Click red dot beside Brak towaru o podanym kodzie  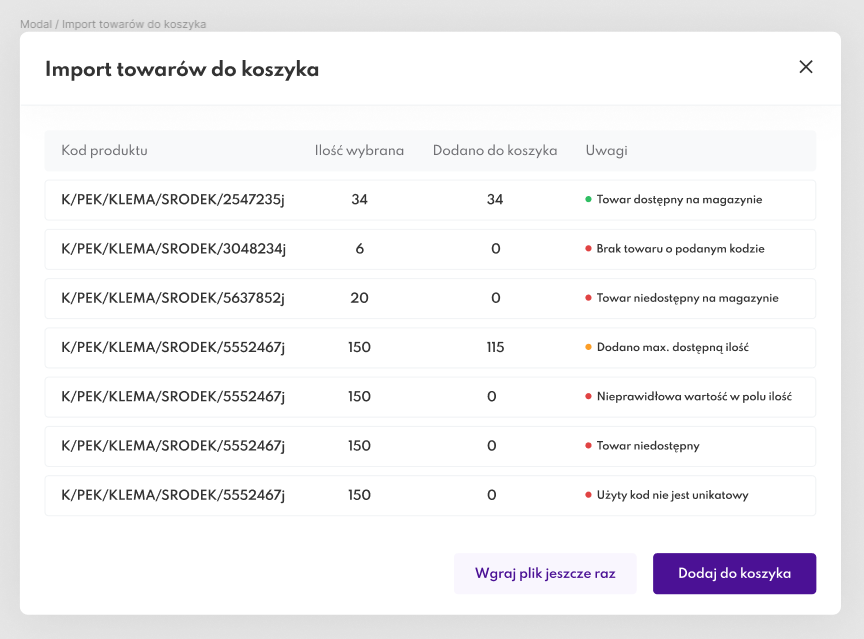tap(588, 249)
